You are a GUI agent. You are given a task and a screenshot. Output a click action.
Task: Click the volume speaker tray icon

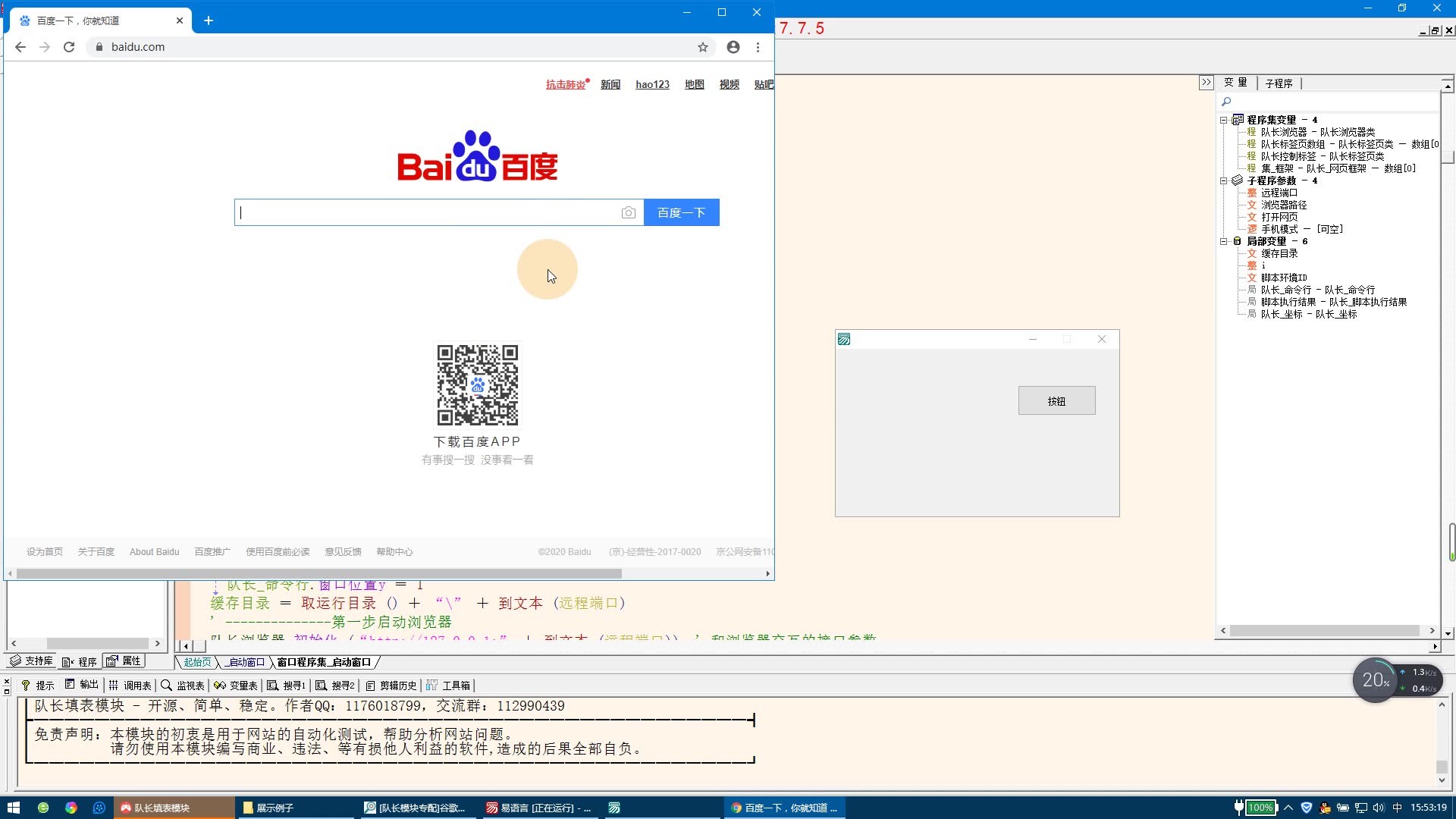click(1379, 808)
